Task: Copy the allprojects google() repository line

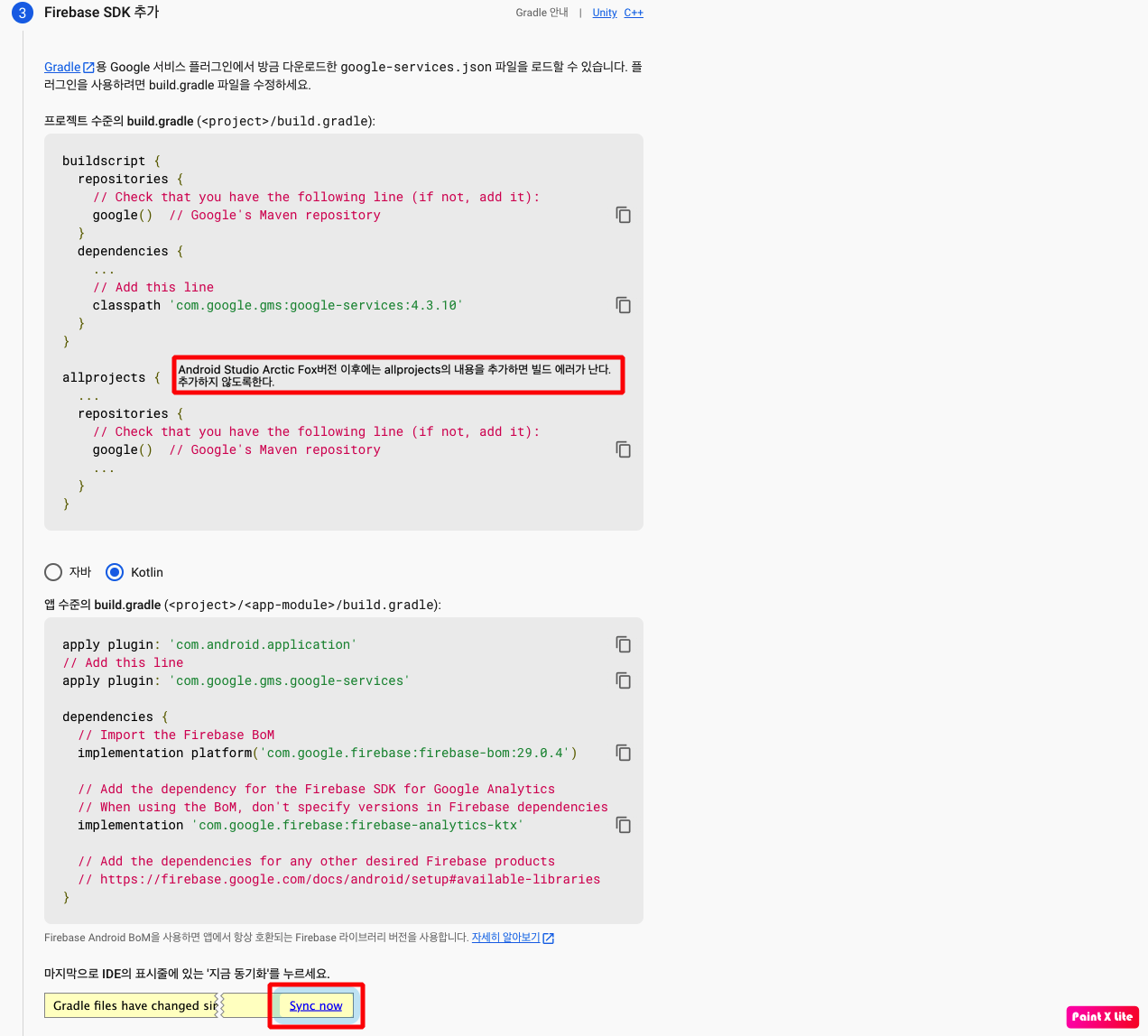Action: tap(623, 449)
